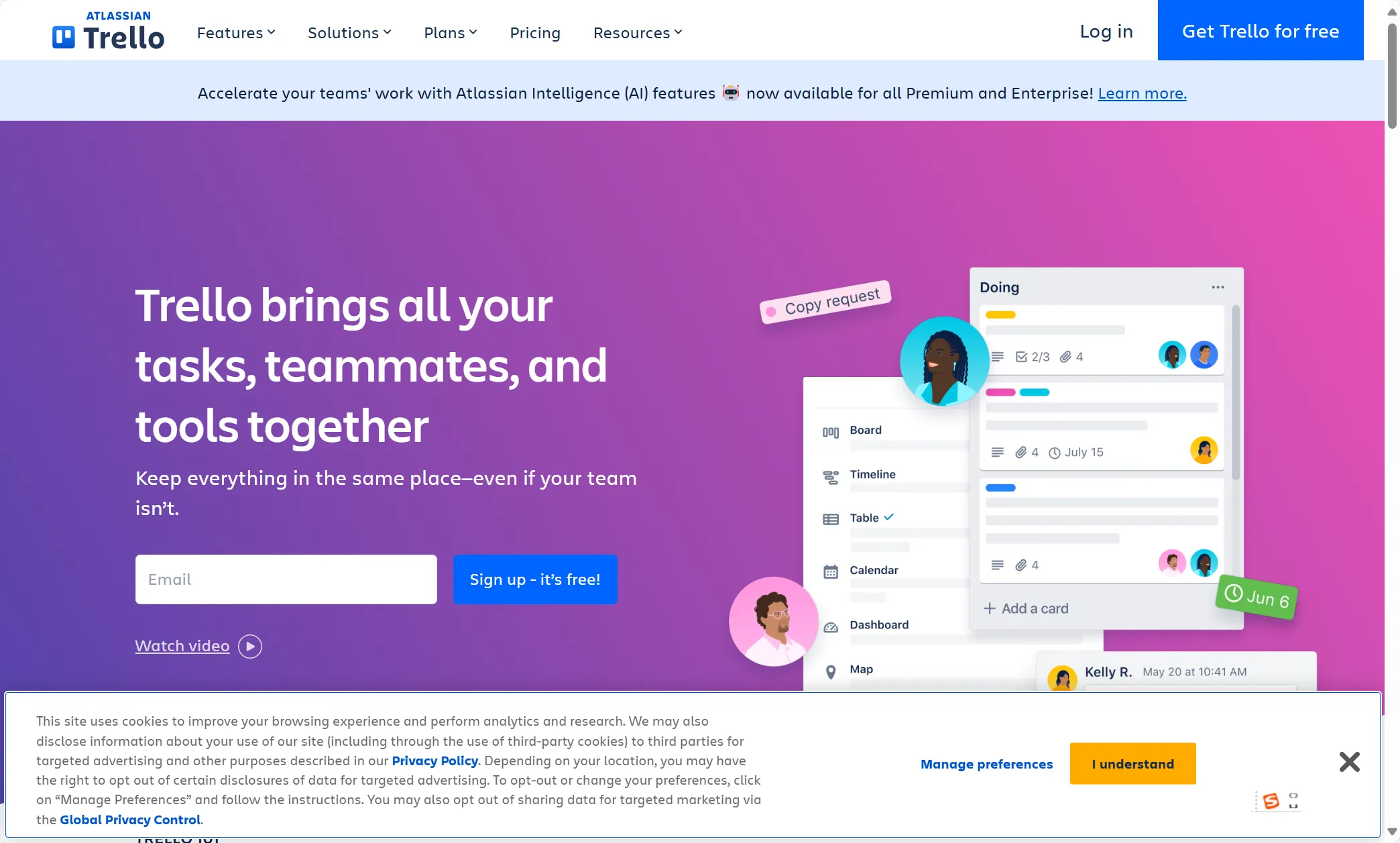The image size is (1400, 843).
Task: Click the Email signup input field
Action: [285, 578]
